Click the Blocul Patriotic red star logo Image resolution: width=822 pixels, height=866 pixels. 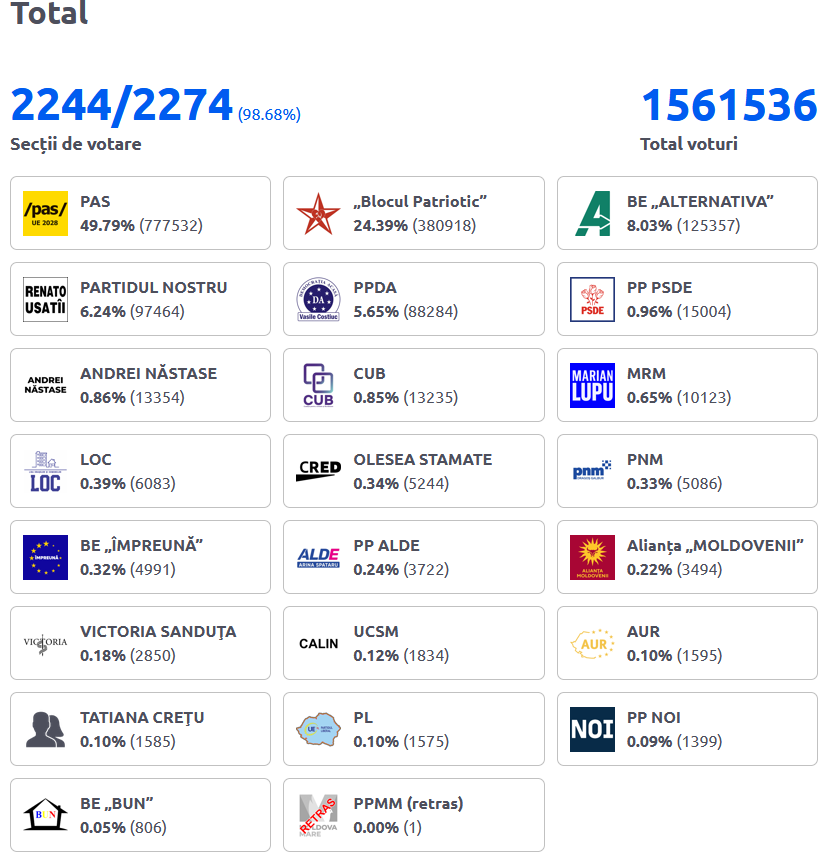(x=318, y=213)
